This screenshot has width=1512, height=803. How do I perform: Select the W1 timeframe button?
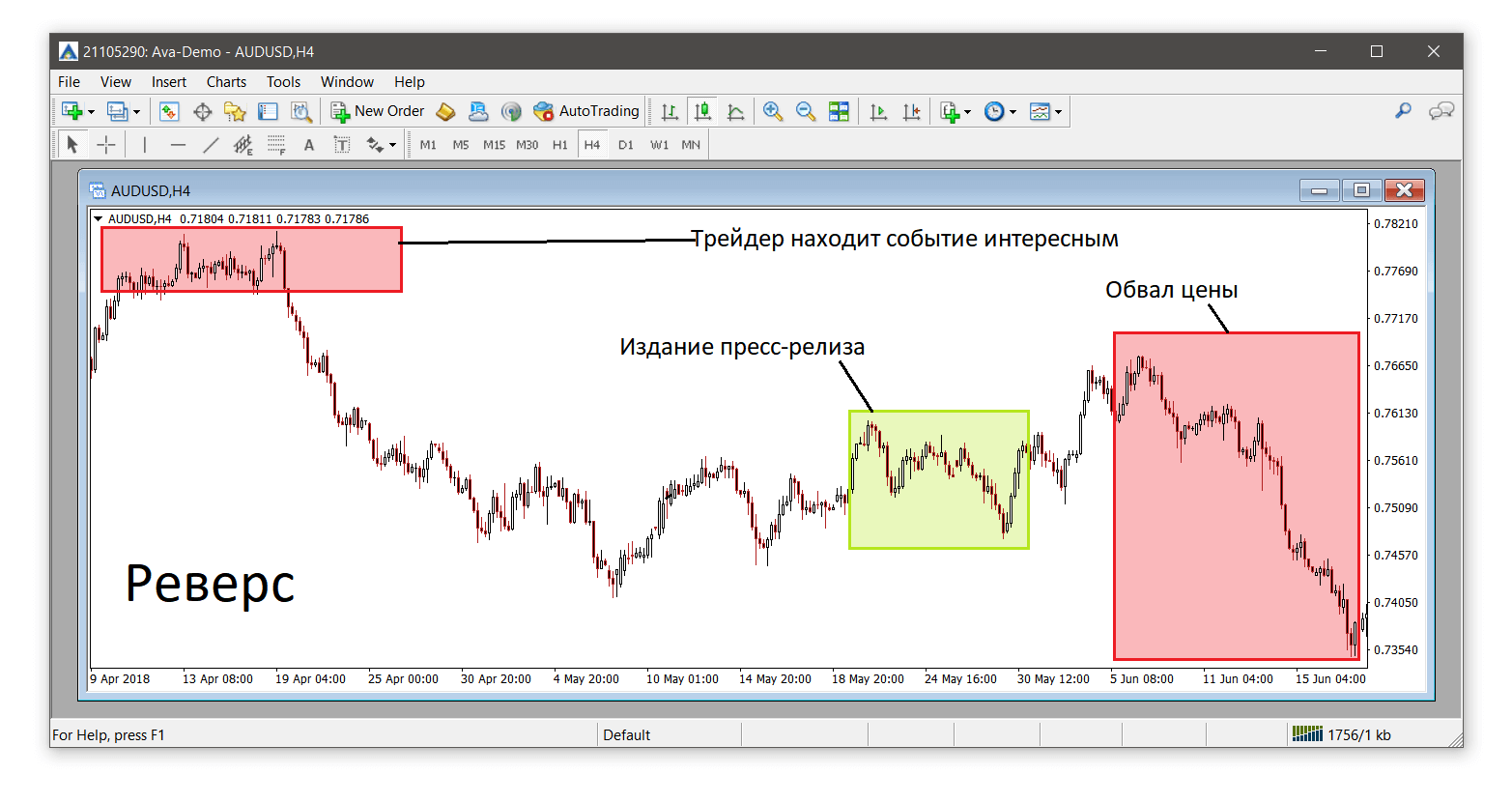click(x=659, y=145)
